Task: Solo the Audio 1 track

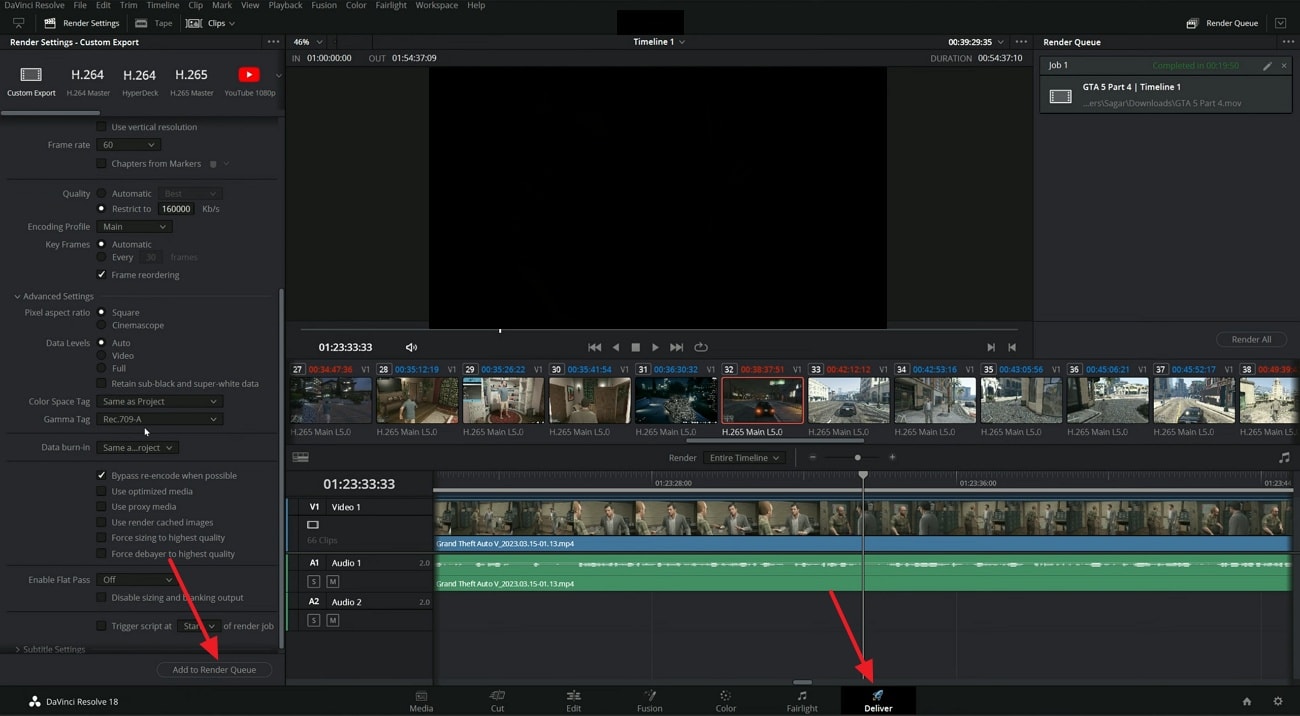Action: point(314,579)
